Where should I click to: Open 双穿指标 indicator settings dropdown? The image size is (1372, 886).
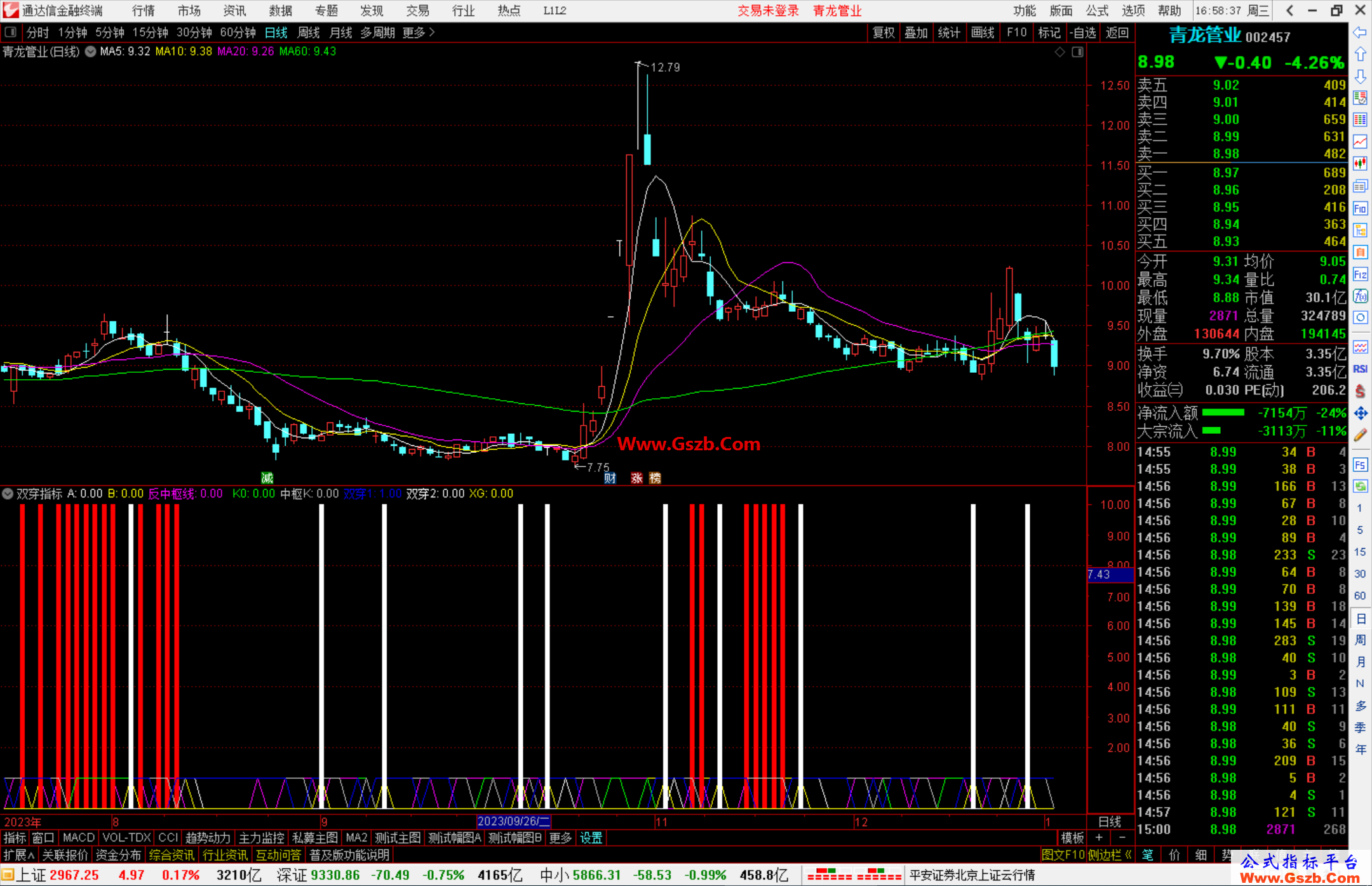pyautogui.click(x=8, y=493)
